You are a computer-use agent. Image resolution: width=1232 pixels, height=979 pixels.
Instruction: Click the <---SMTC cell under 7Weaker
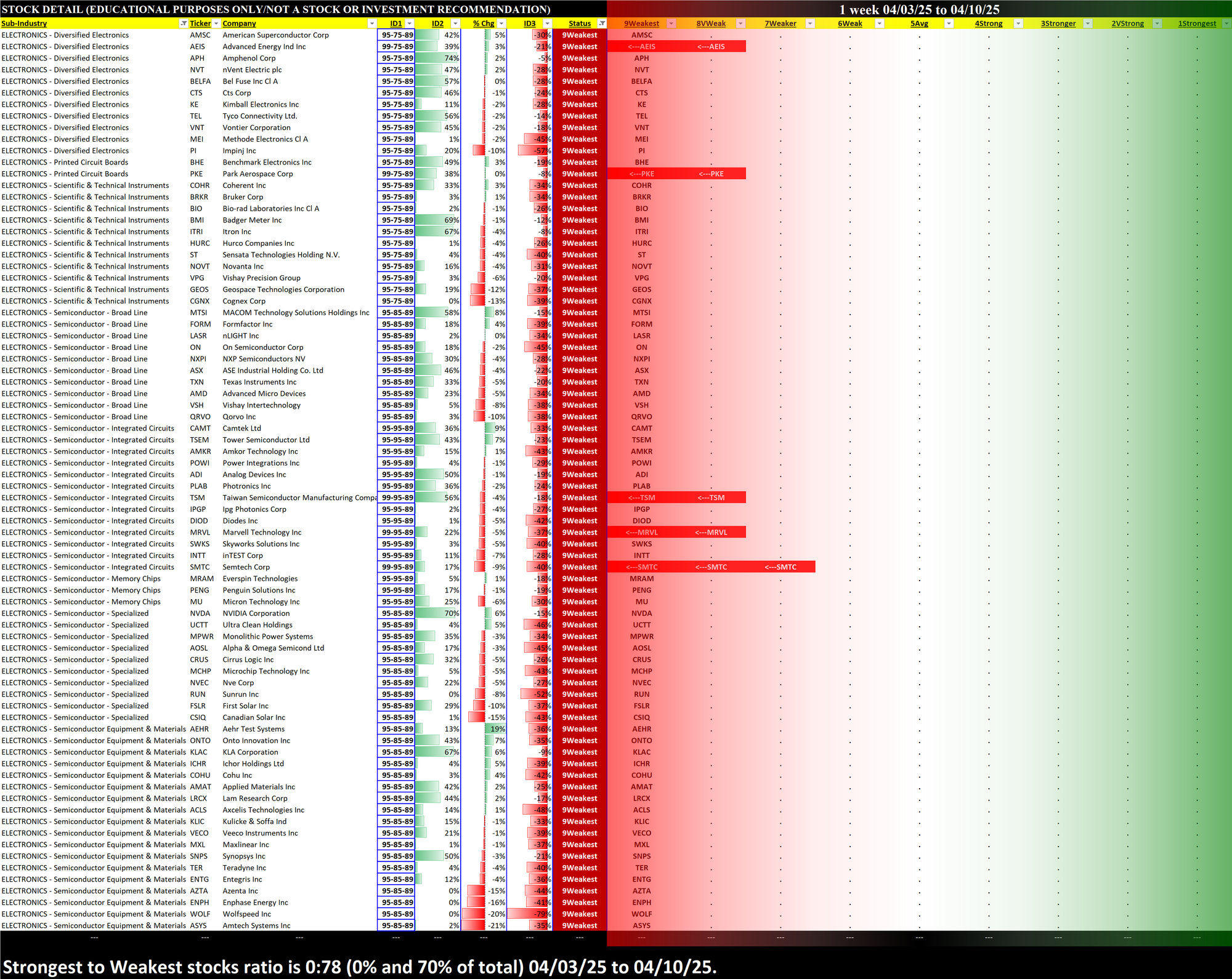tap(780, 567)
